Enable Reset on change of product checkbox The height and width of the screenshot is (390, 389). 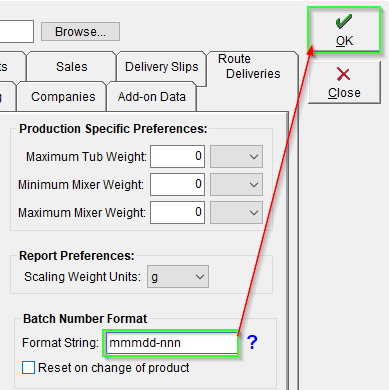(28, 368)
